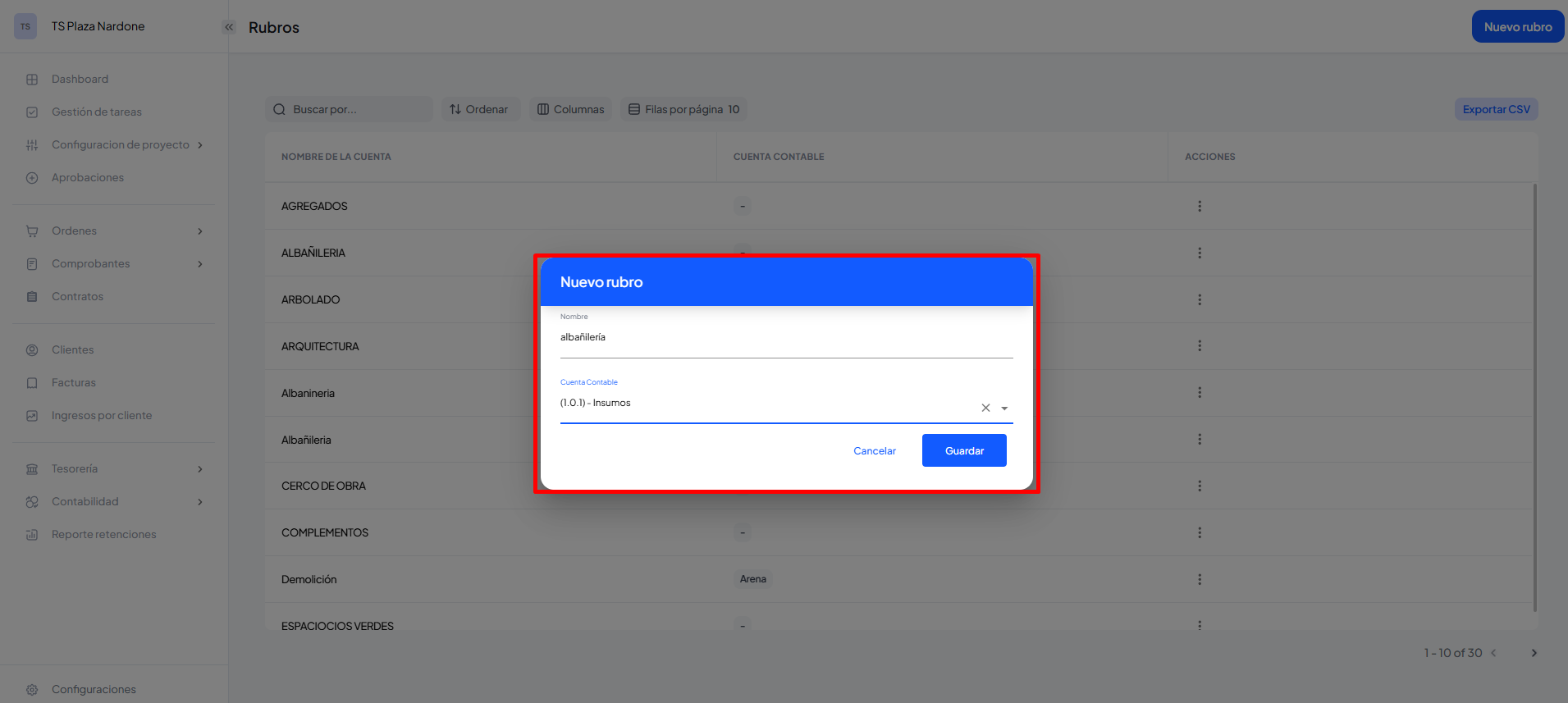Change Filas por página setting
This screenshot has width=1568, height=703.
click(x=683, y=110)
